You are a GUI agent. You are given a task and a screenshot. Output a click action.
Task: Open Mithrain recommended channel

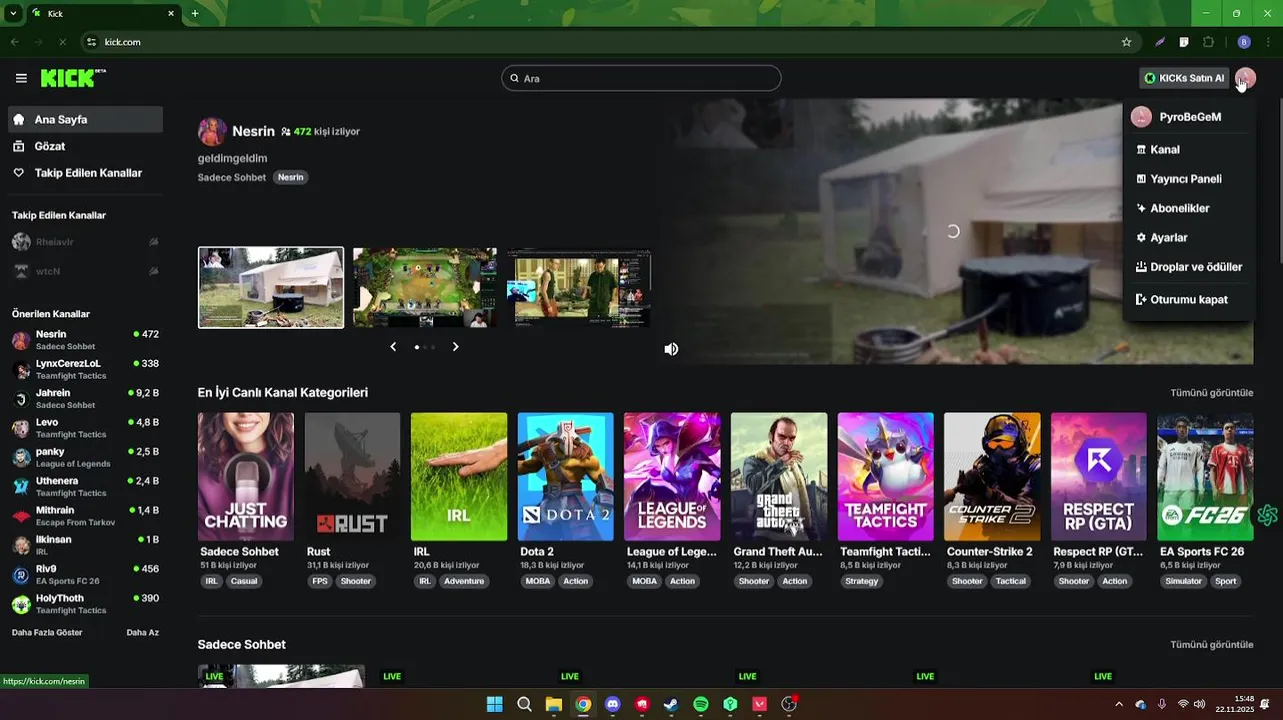[85, 516]
